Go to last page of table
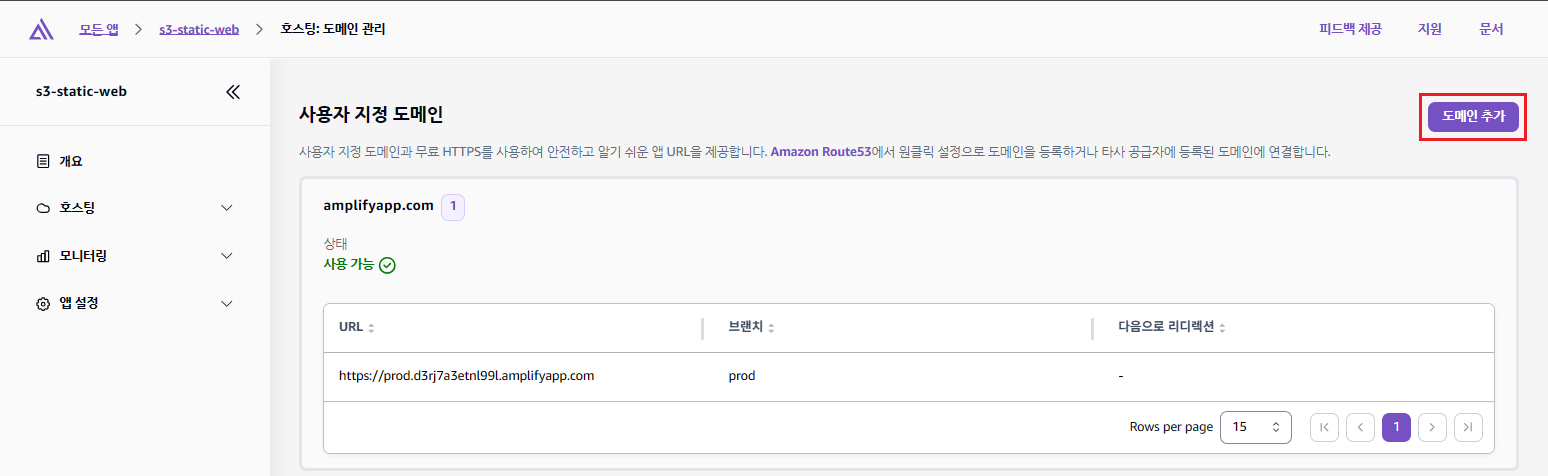This screenshot has height=476, width=1548. click(x=1468, y=427)
